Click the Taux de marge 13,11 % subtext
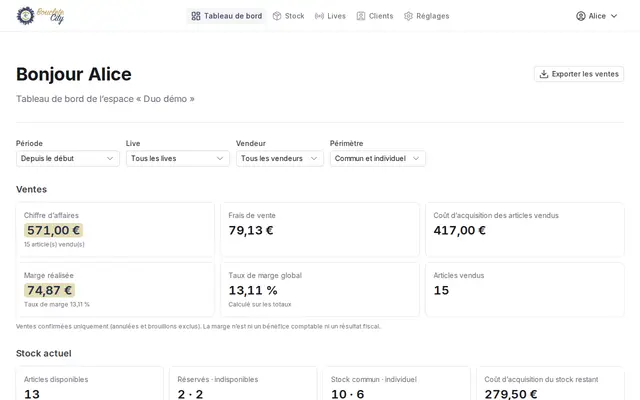640x400 pixels. click(57, 304)
